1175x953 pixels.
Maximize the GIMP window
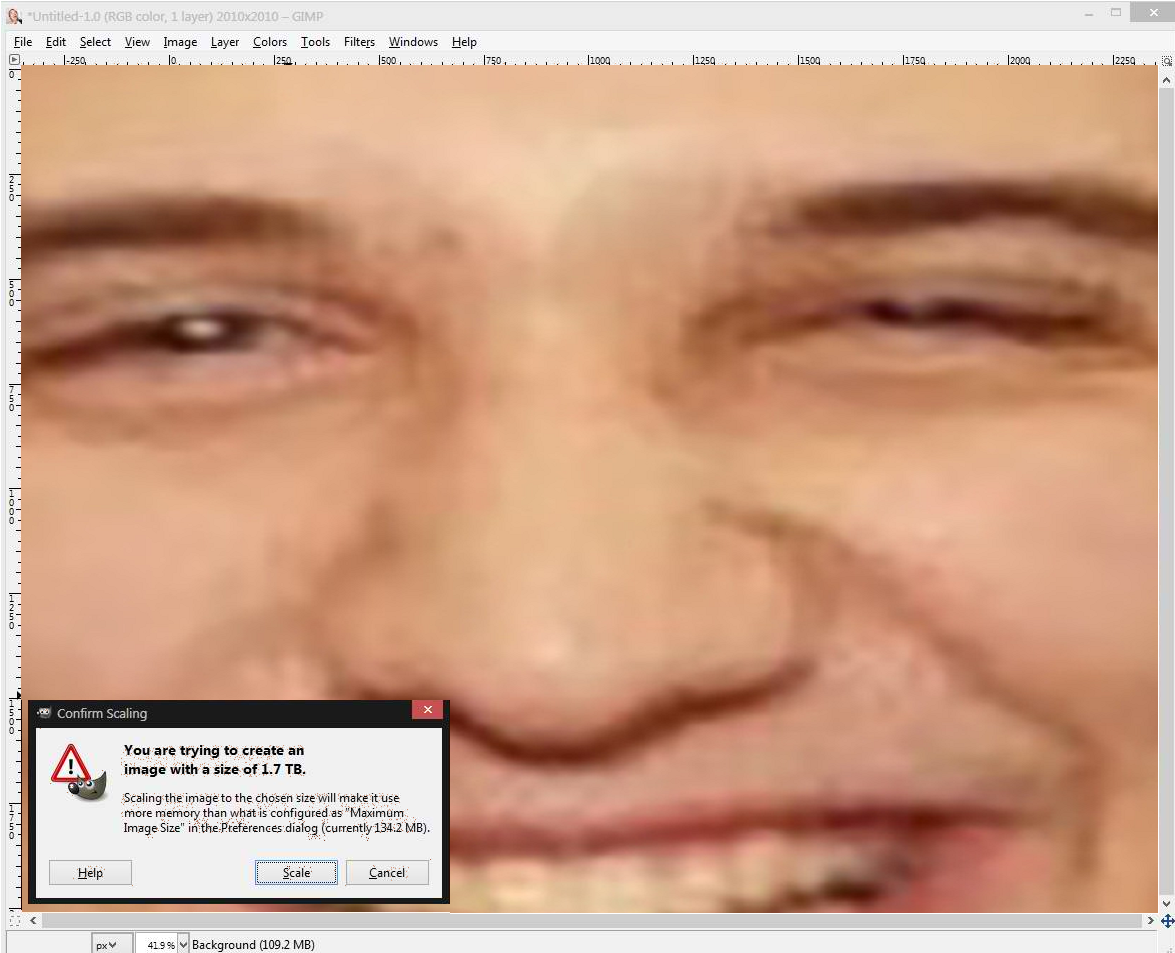pos(1116,12)
